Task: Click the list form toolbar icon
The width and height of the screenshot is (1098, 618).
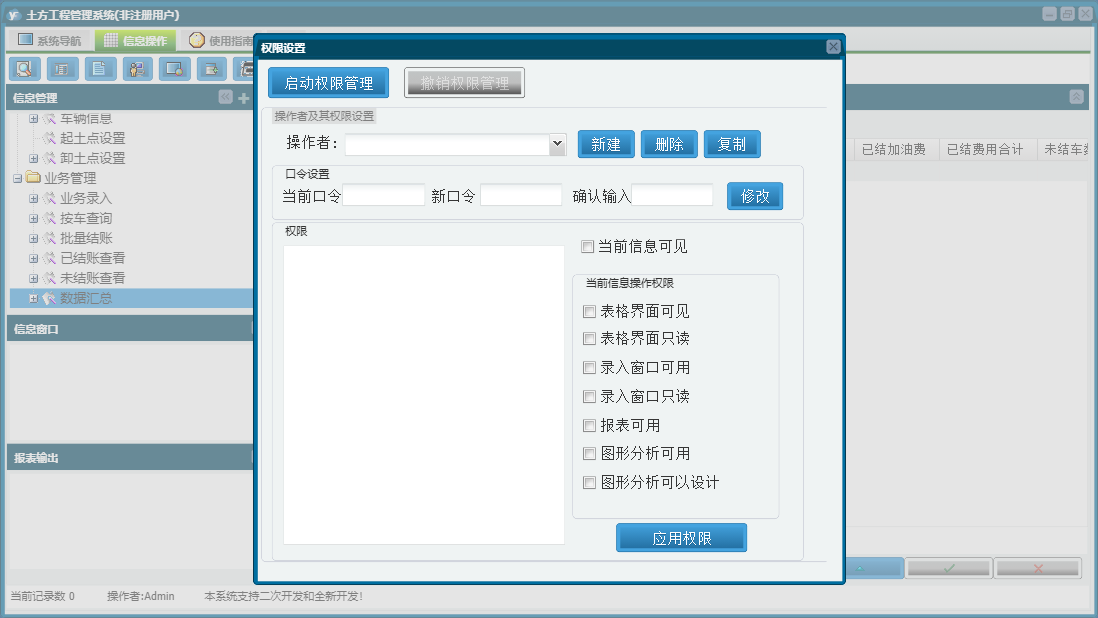Action: 62,69
